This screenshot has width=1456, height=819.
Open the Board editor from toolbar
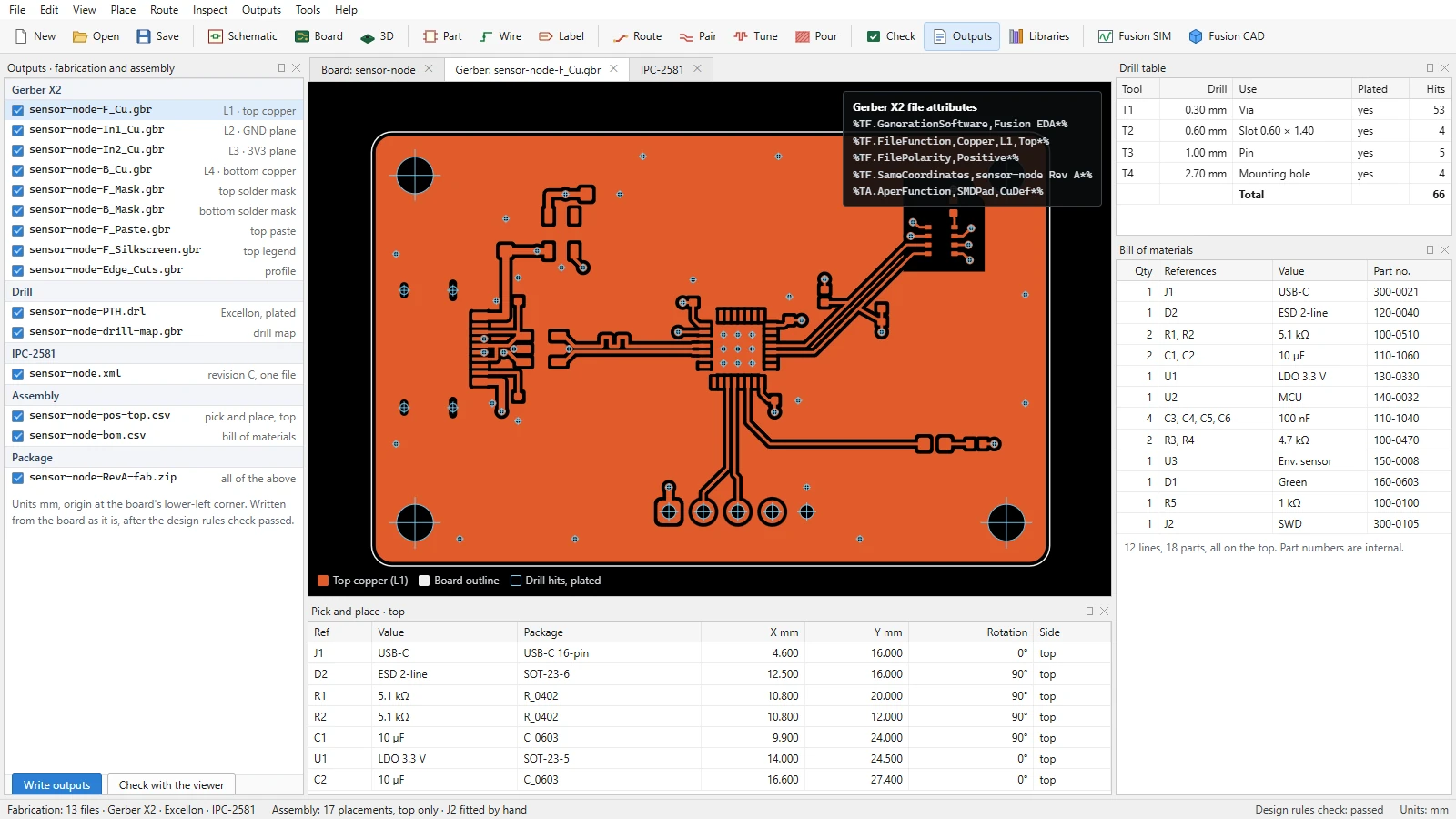(318, 36)
